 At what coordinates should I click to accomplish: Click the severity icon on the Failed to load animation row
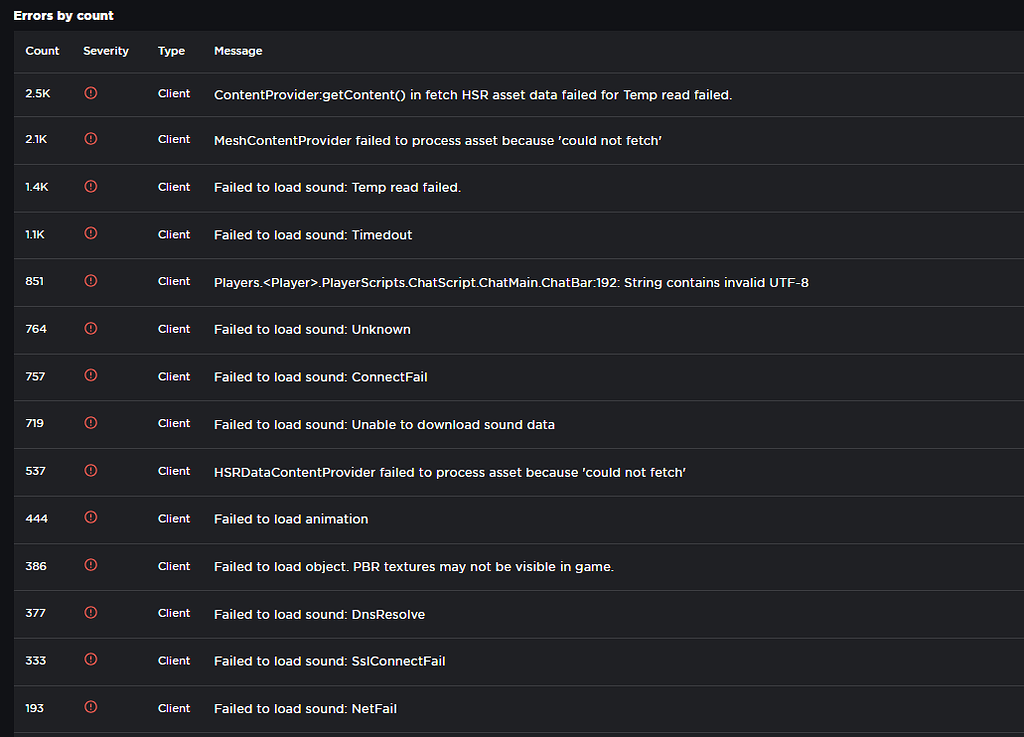click(90, 518)
